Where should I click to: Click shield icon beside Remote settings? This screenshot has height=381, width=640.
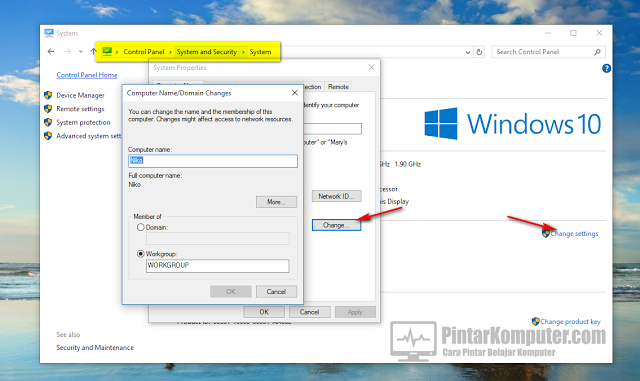(x=48, y=109)
